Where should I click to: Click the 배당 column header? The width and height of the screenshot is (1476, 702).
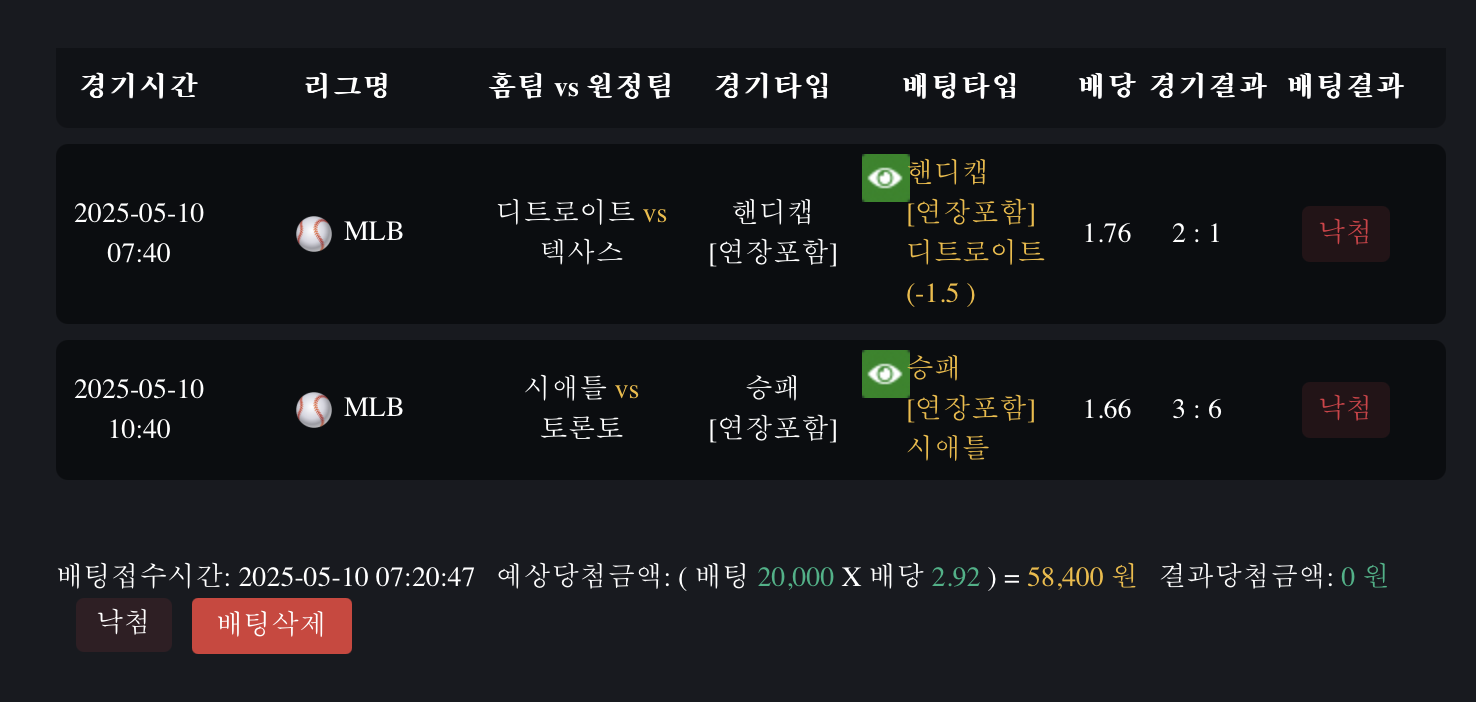tap(1107, 87)
